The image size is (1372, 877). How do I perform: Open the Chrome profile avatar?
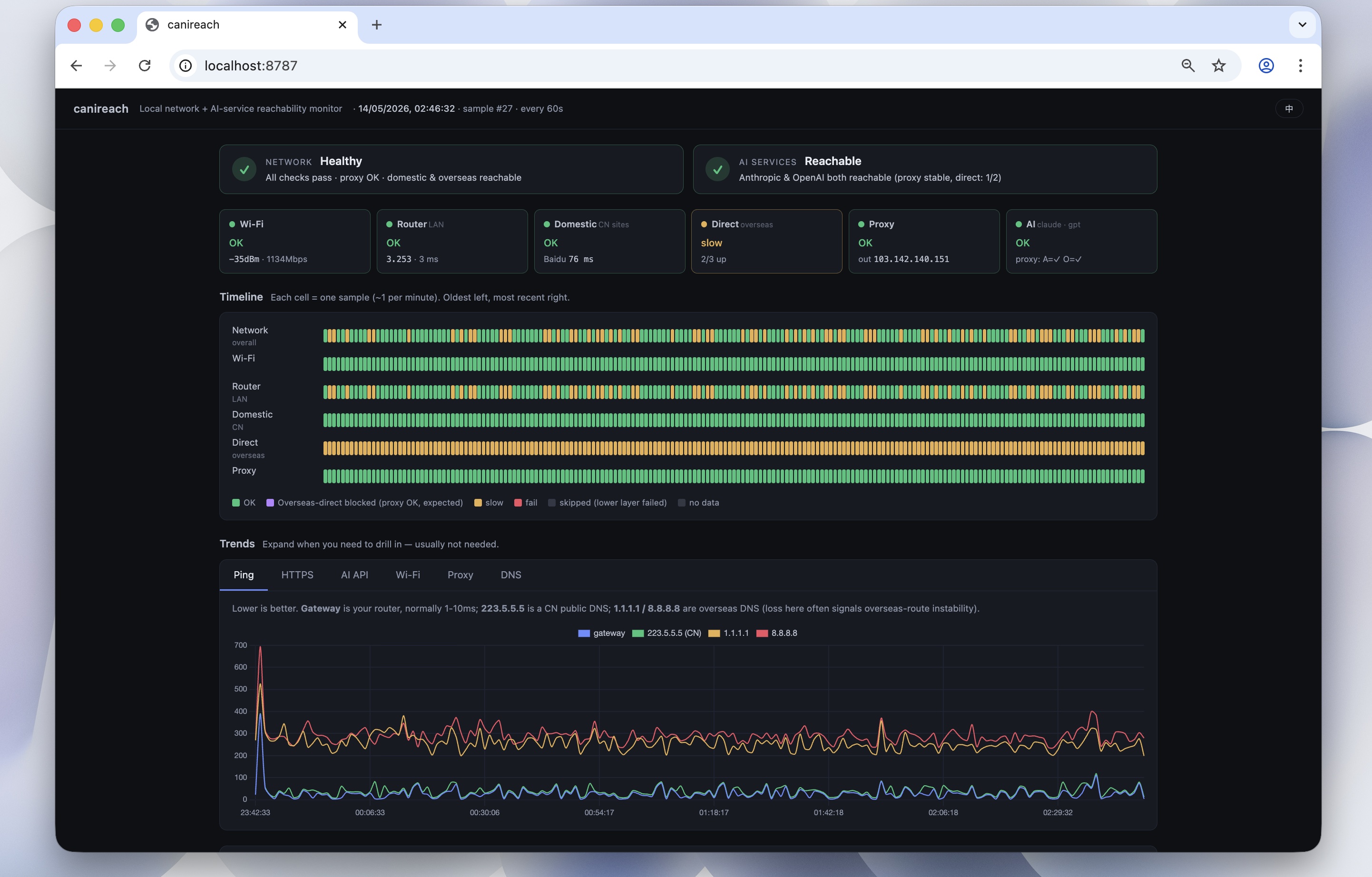point(1266,66)
